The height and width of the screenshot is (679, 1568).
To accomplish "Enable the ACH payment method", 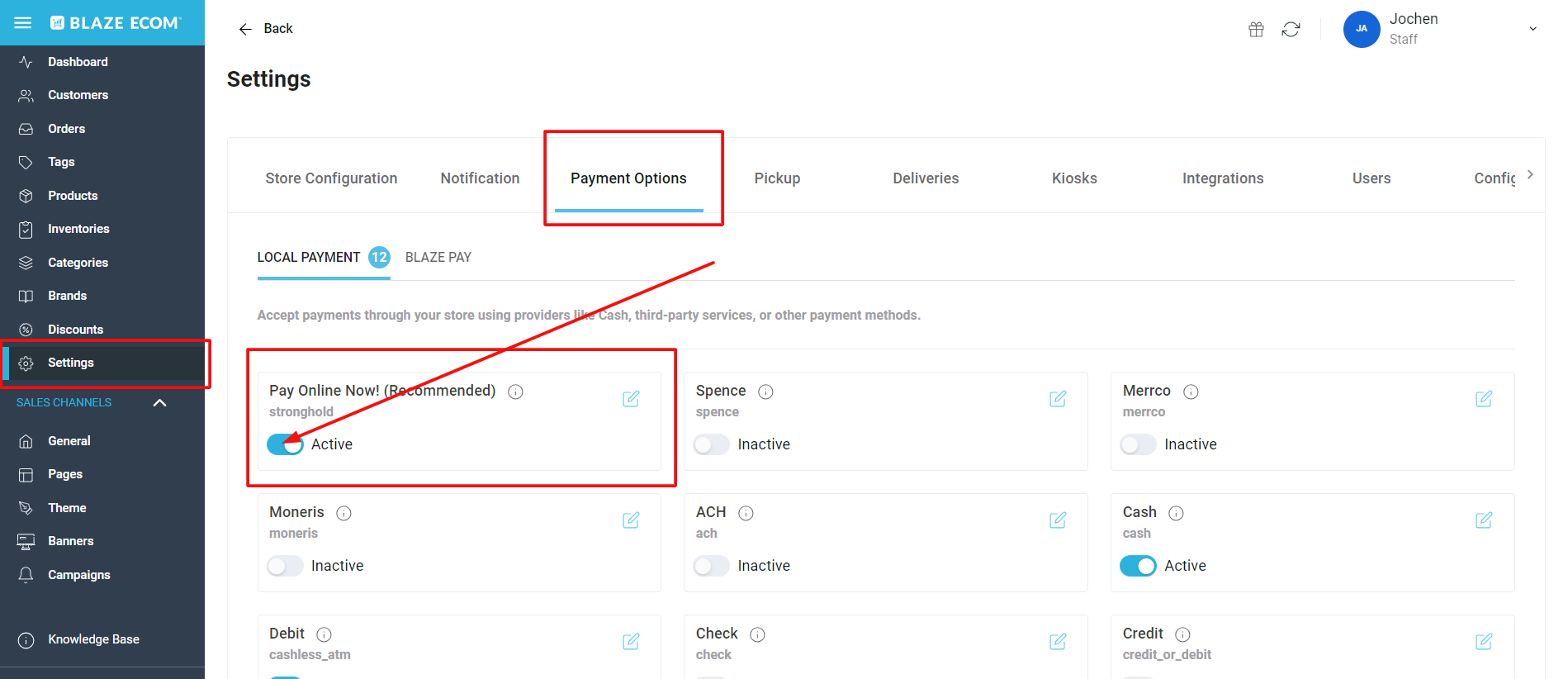I will click(x=711, y=566).
